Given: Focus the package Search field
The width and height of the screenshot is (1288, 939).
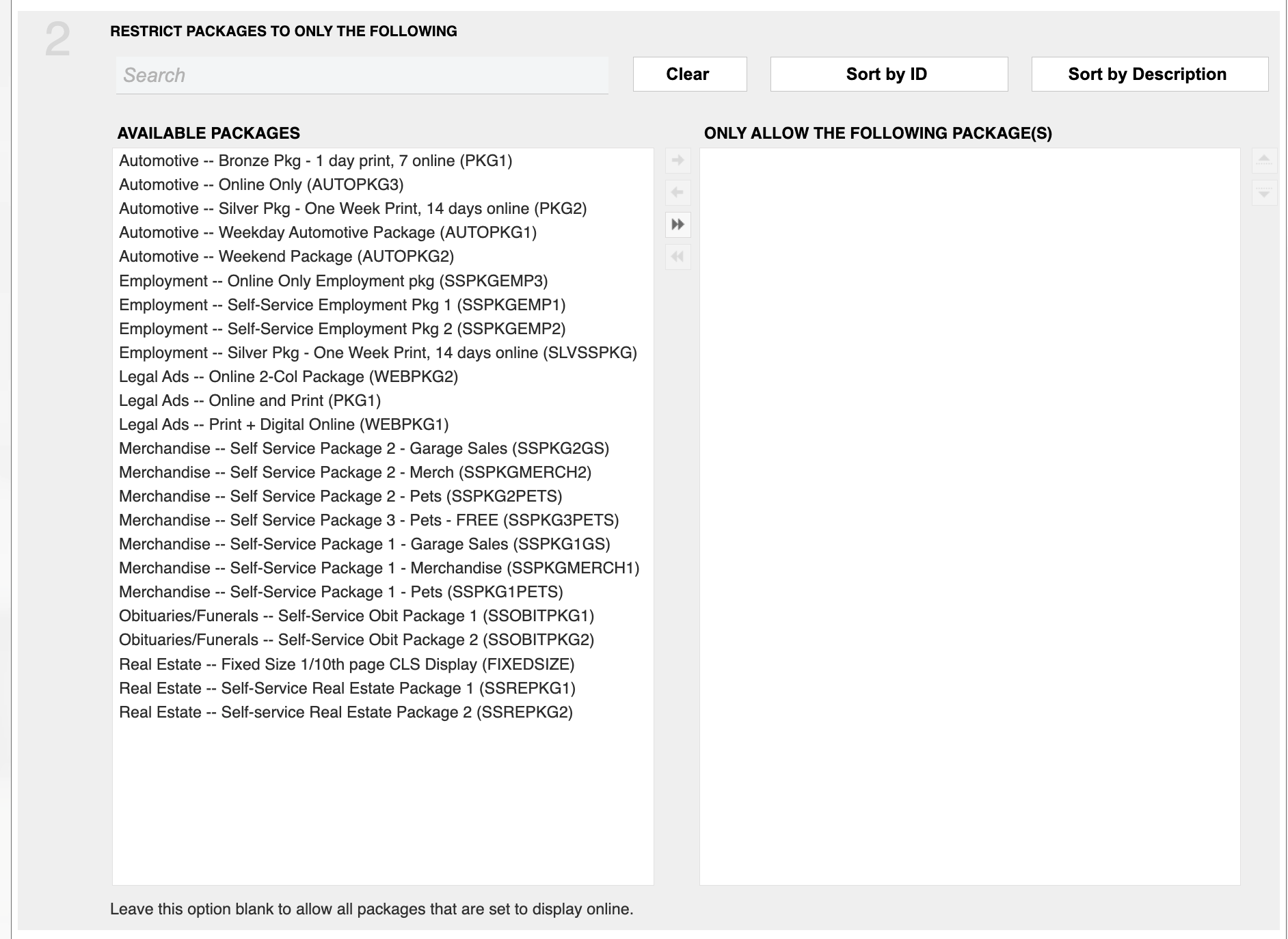Looking at the screenshot, I should pos(362,75).
